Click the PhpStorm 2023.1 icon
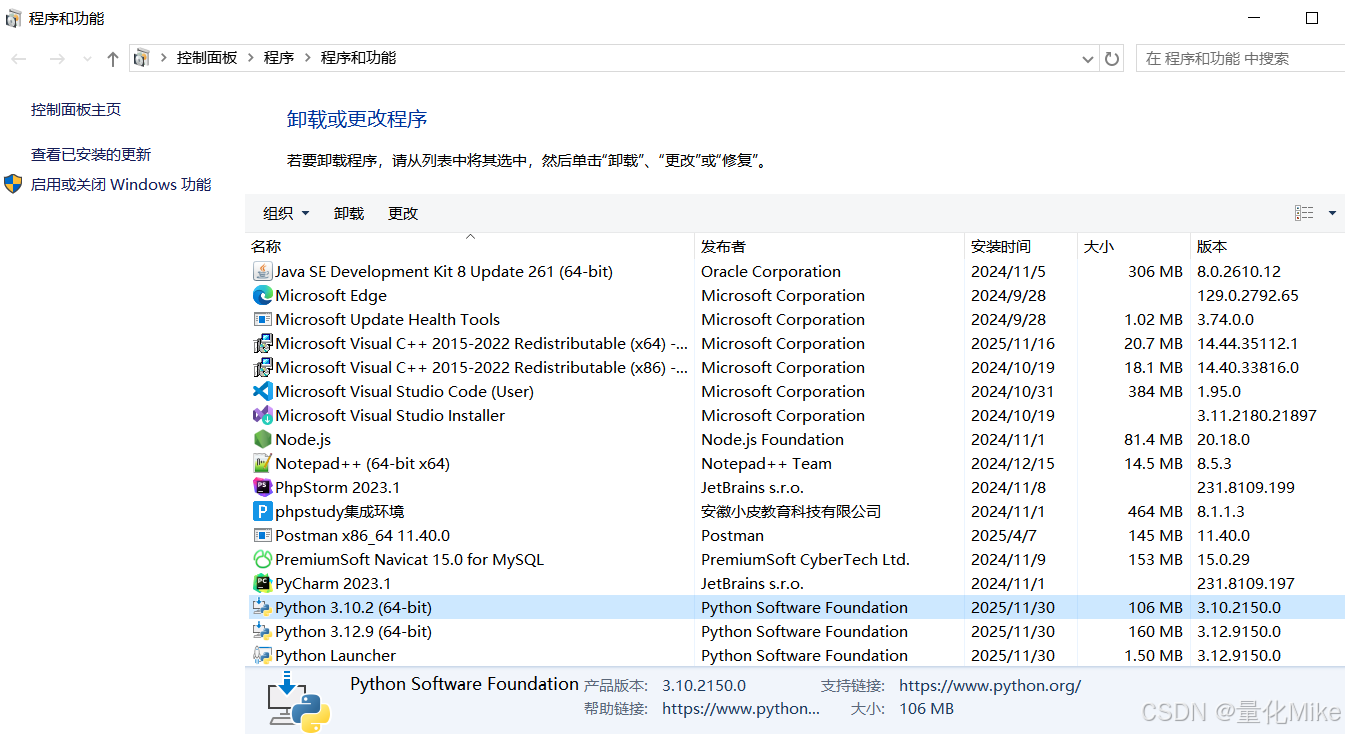 click(x=263, y=487)
